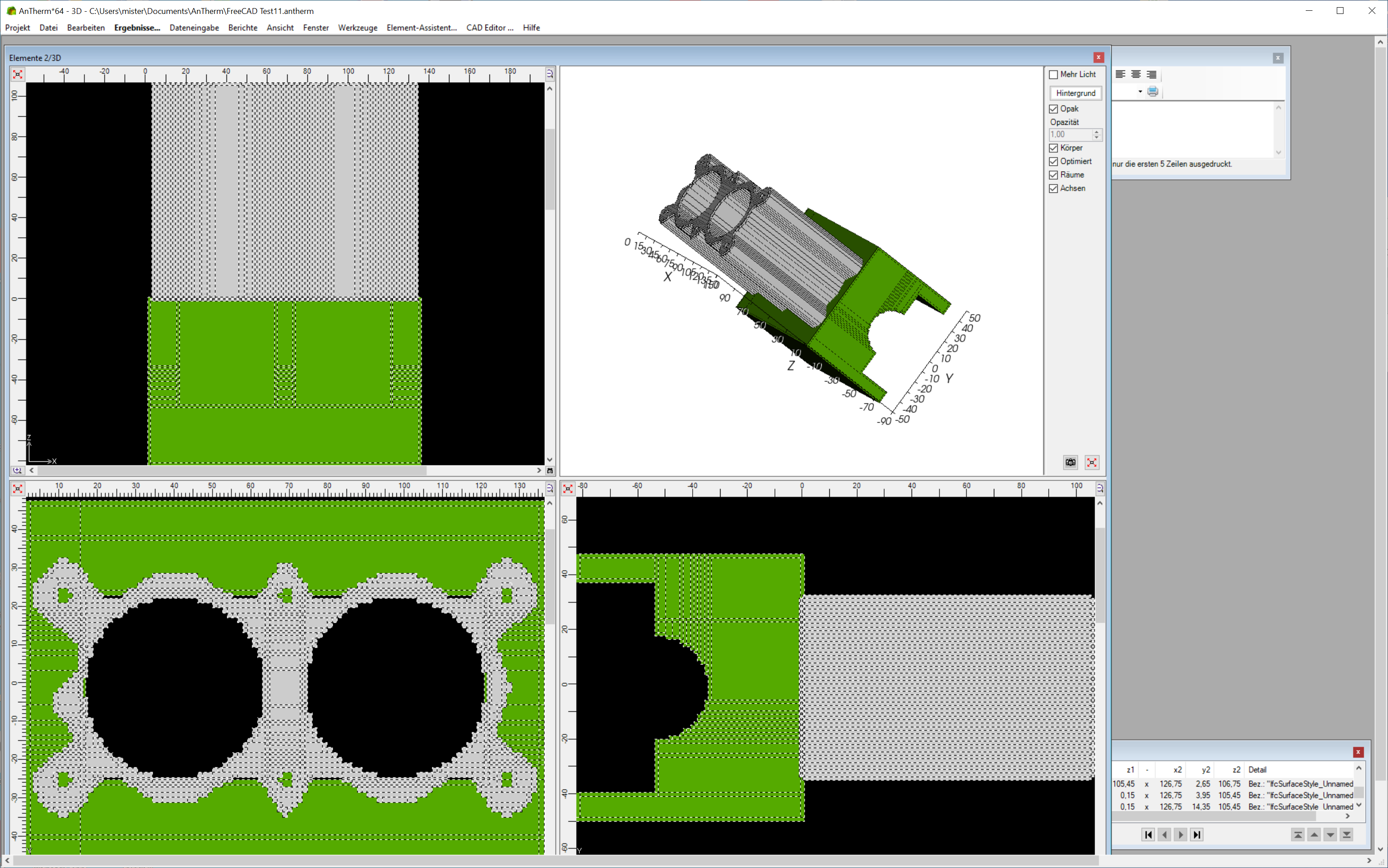Image resolution: width=1388 pixels, height=868 pixels.
Task: Move element to top arrow icon
Action: pos(1298,835)
